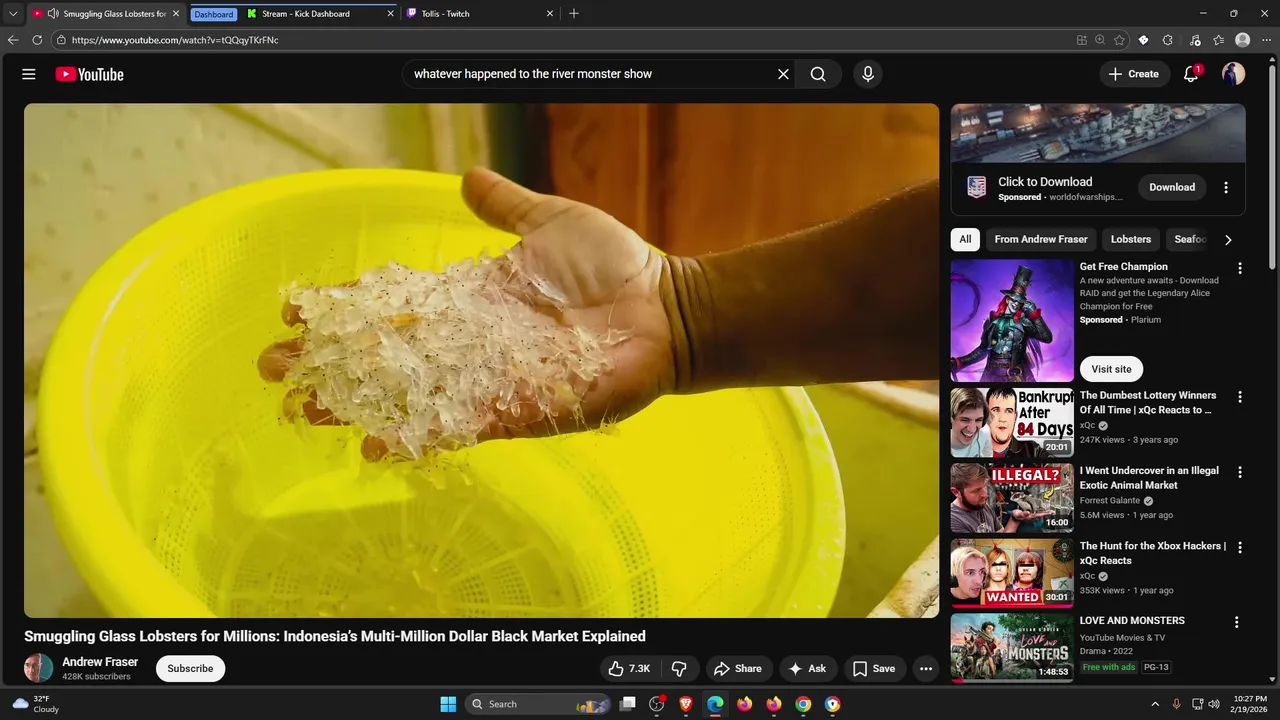Viewport: 1280px width, 720px height.
Task: Click the World of Warships ad banner image
Action: pos(1098,133)
